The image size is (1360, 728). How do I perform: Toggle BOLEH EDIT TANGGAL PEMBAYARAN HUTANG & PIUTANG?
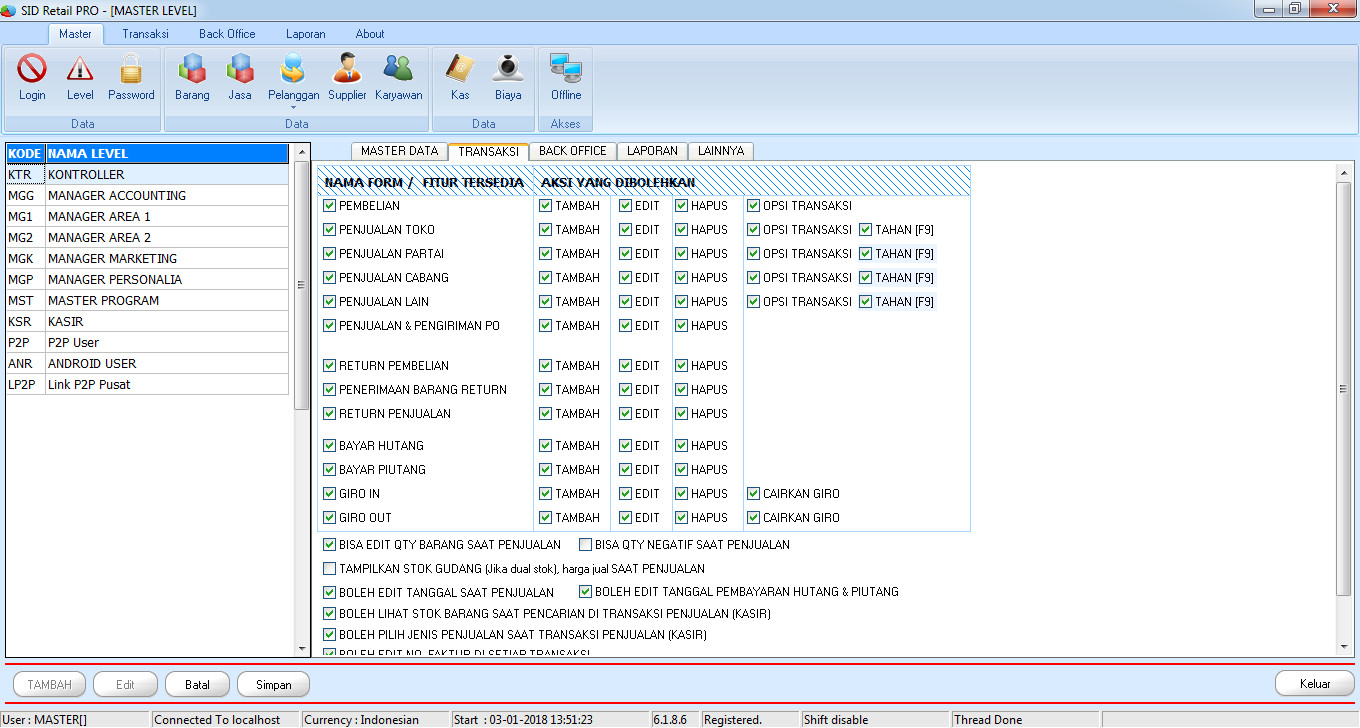(586, 592)
